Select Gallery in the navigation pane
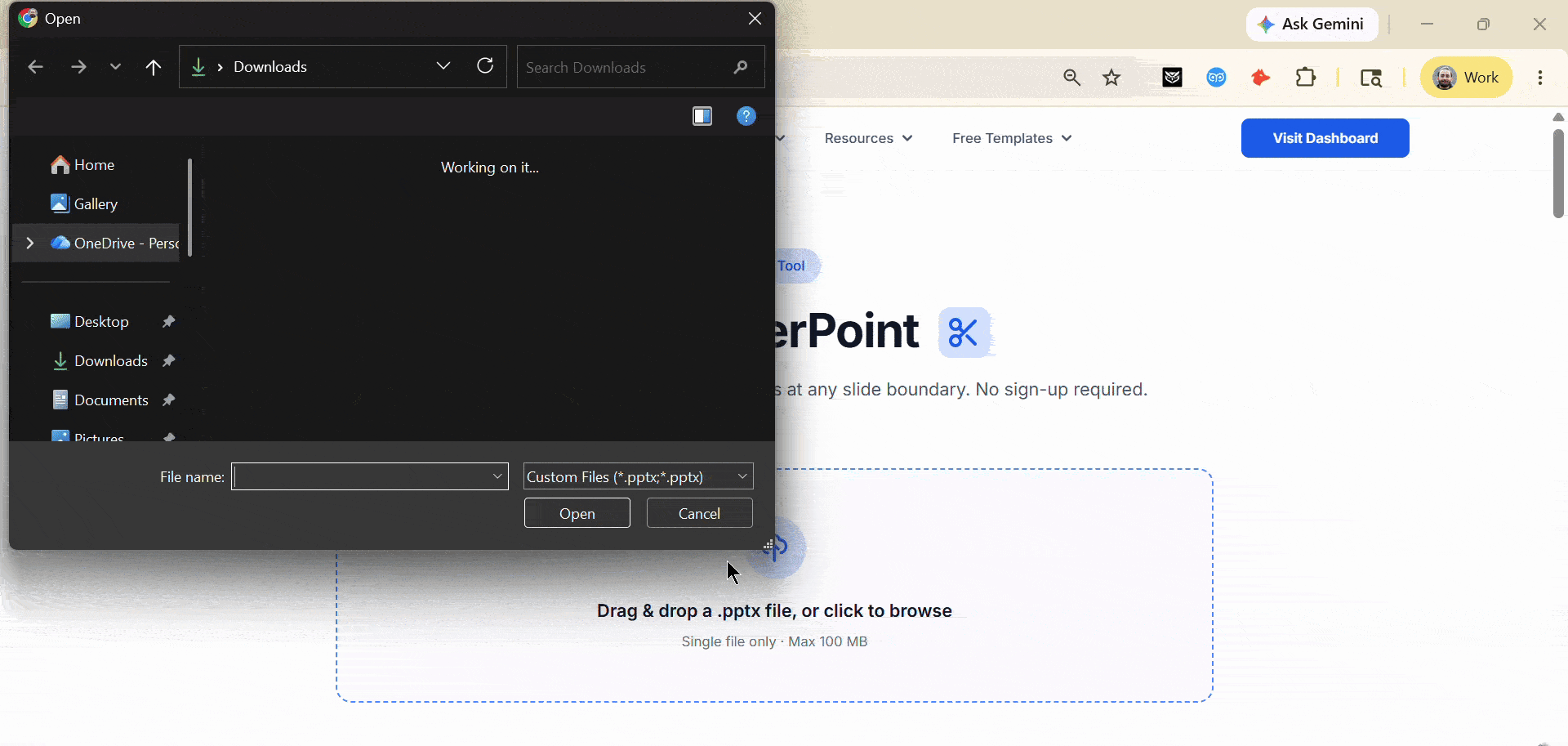Screen dimensions: 1568x746 (x=96, y=204)
